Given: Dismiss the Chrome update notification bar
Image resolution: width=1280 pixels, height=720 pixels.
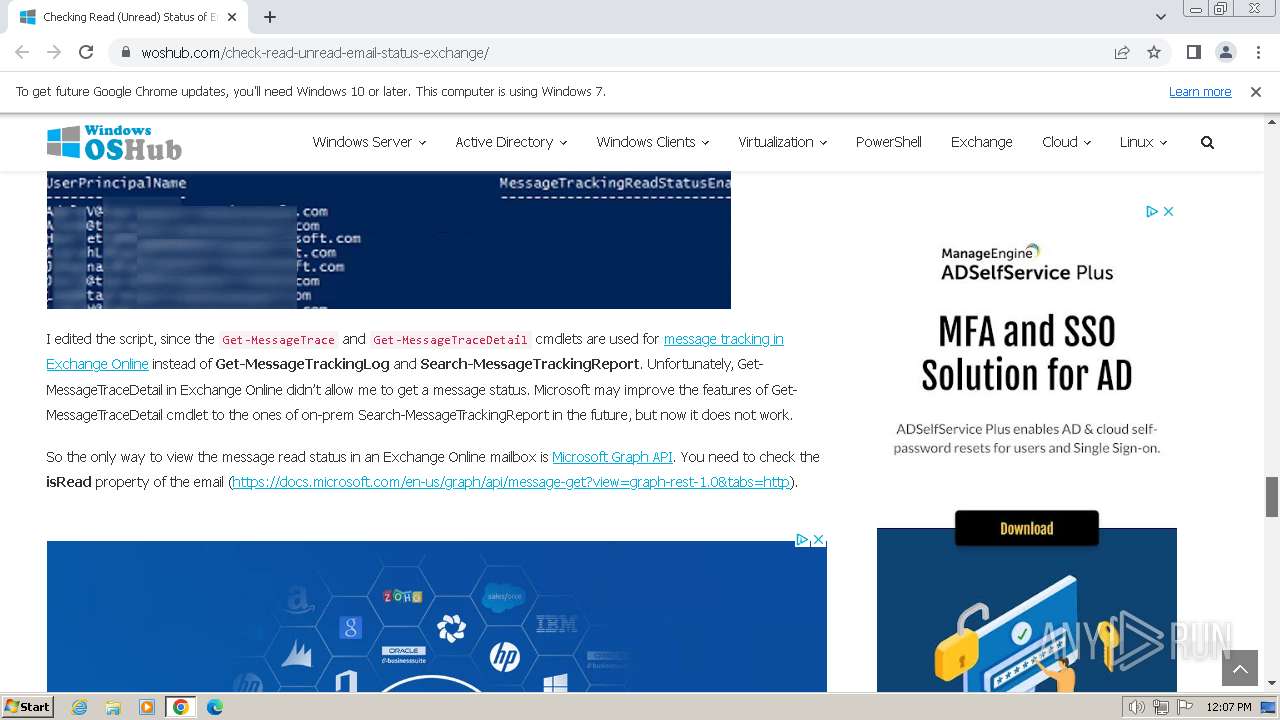Looking at the screenshot, I should 1256,91.
